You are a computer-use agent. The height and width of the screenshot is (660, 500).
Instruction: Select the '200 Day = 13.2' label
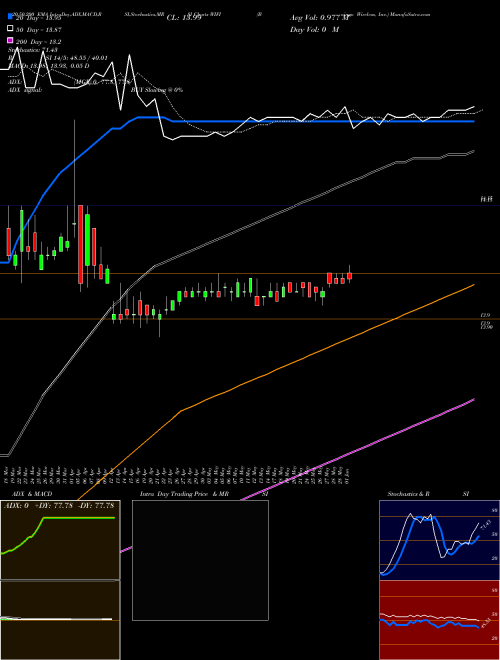point(38,41)
